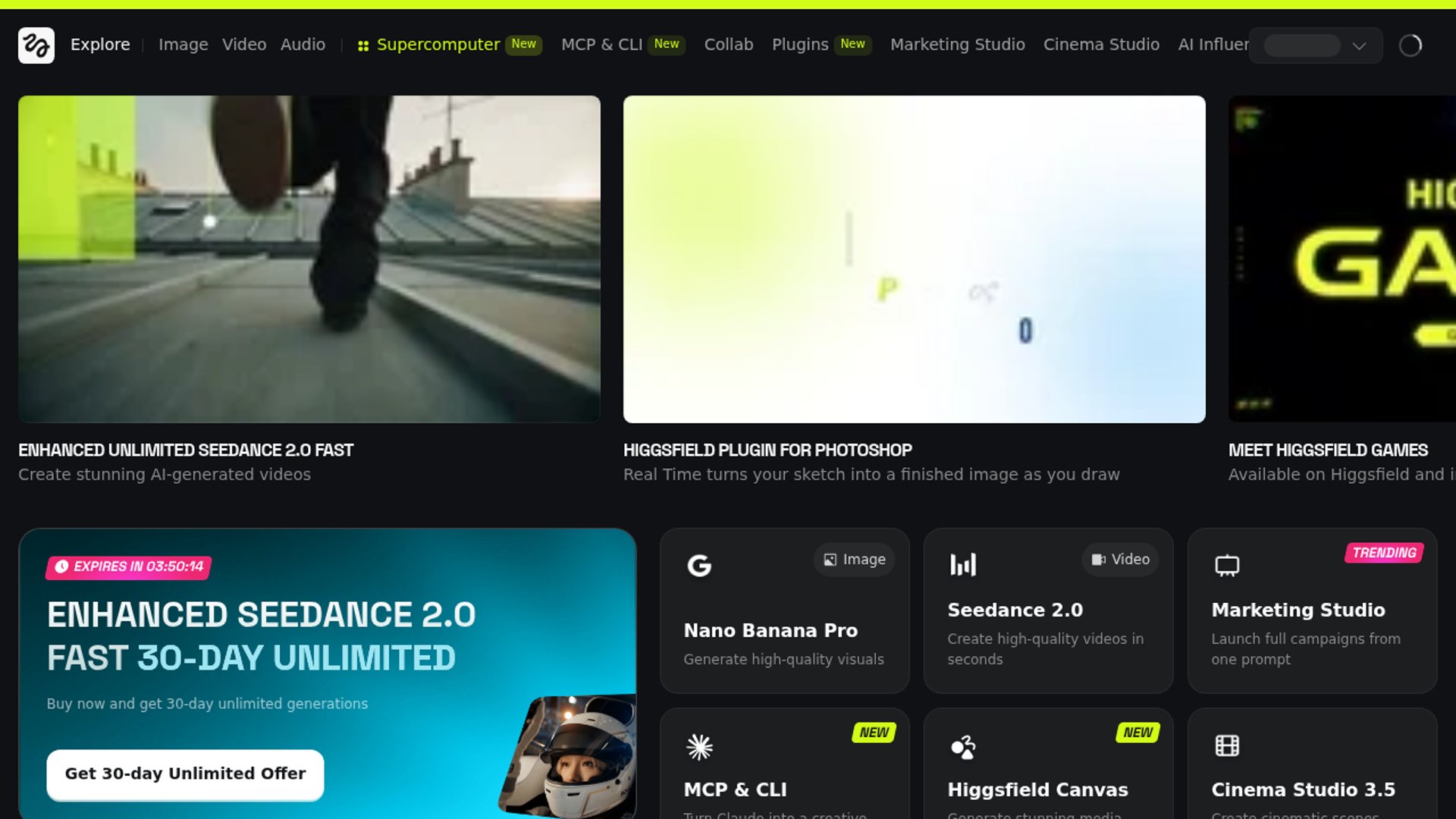Click the camera icon in Video tag
1456x819 pixels.
coord(1098,560)
